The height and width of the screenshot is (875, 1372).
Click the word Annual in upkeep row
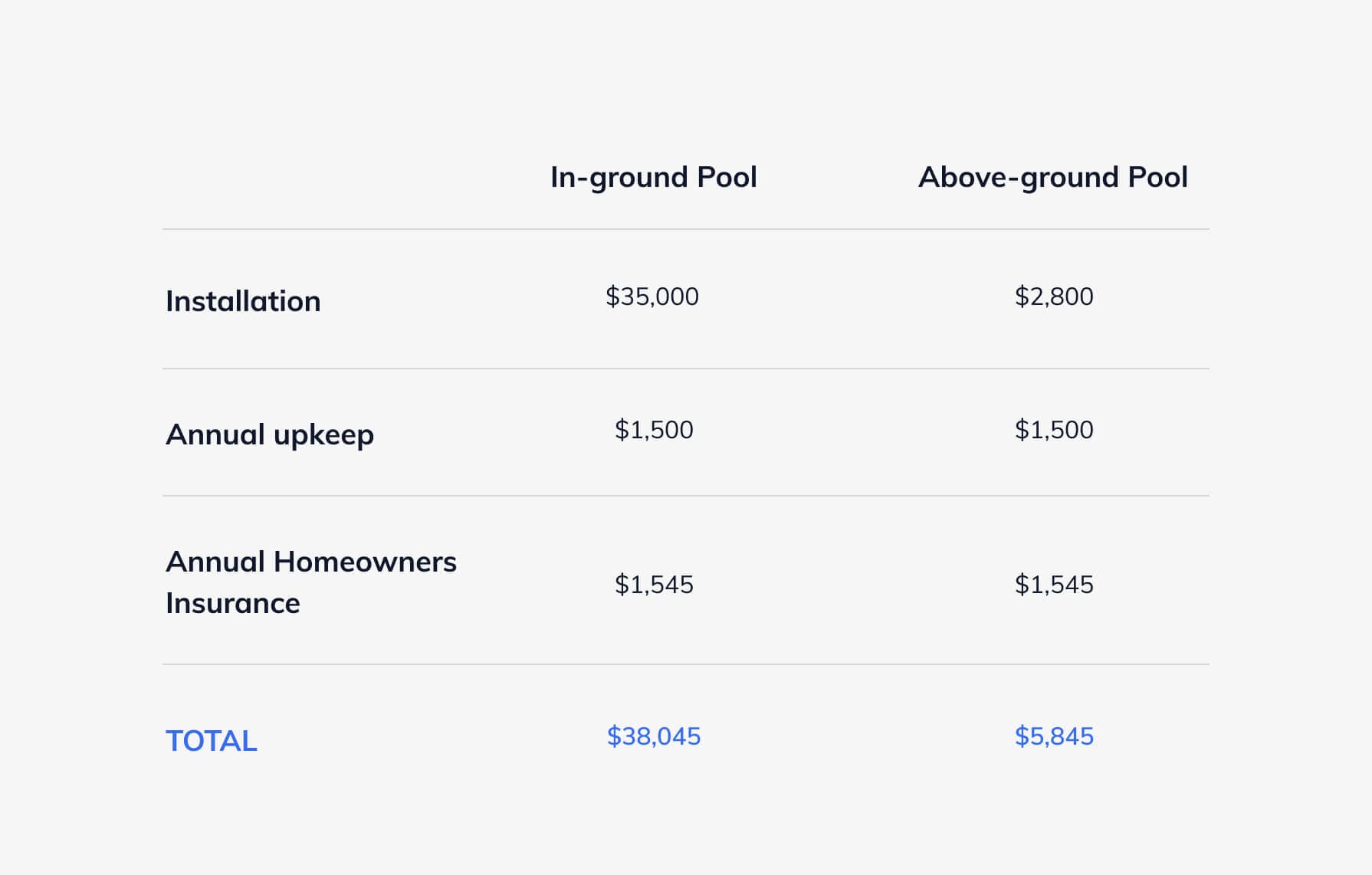pyautogui.click(x=215, y=434)
